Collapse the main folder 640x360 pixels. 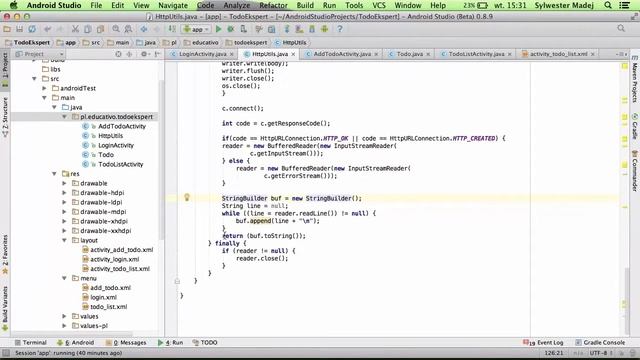pos(44,98)
